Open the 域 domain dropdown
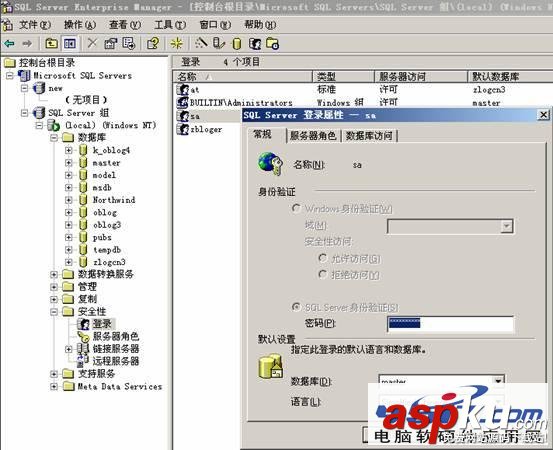This screenshot has height=450, width=553. click(x=507, y=226)
